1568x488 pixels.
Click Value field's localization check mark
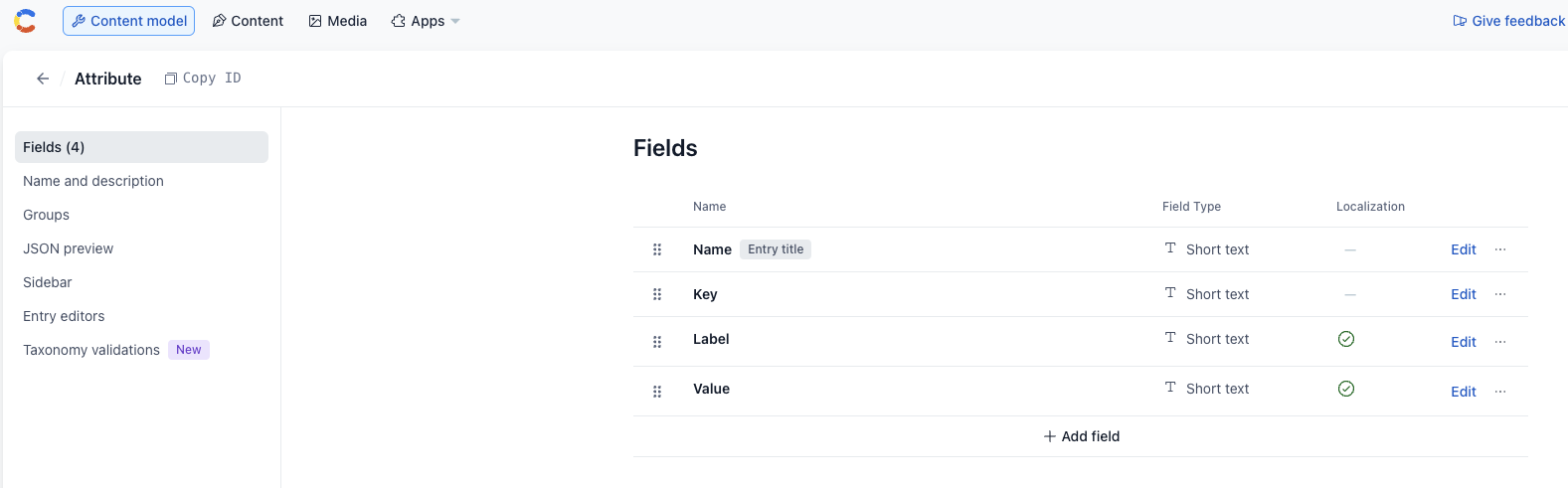[x=1346, y=389]
